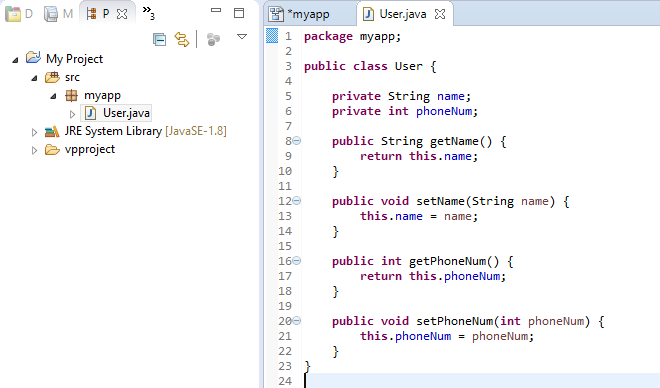The height and width of the screenshot is (388, 660).
Task: Collapse the setPhoneNum method fold marker
Action: (x=297, y=321)
